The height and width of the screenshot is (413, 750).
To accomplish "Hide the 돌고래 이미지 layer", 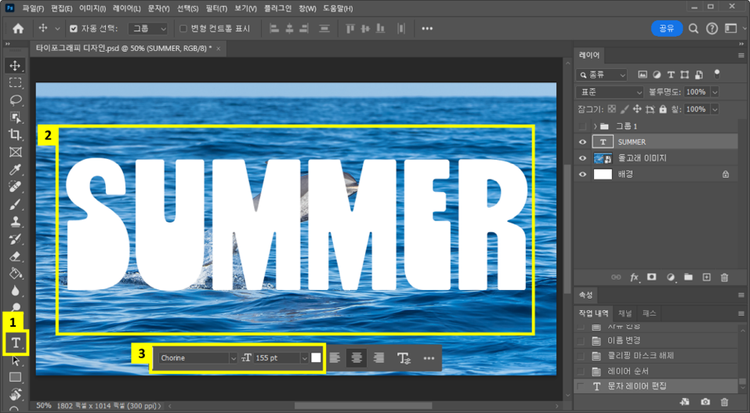I will 582,158.
